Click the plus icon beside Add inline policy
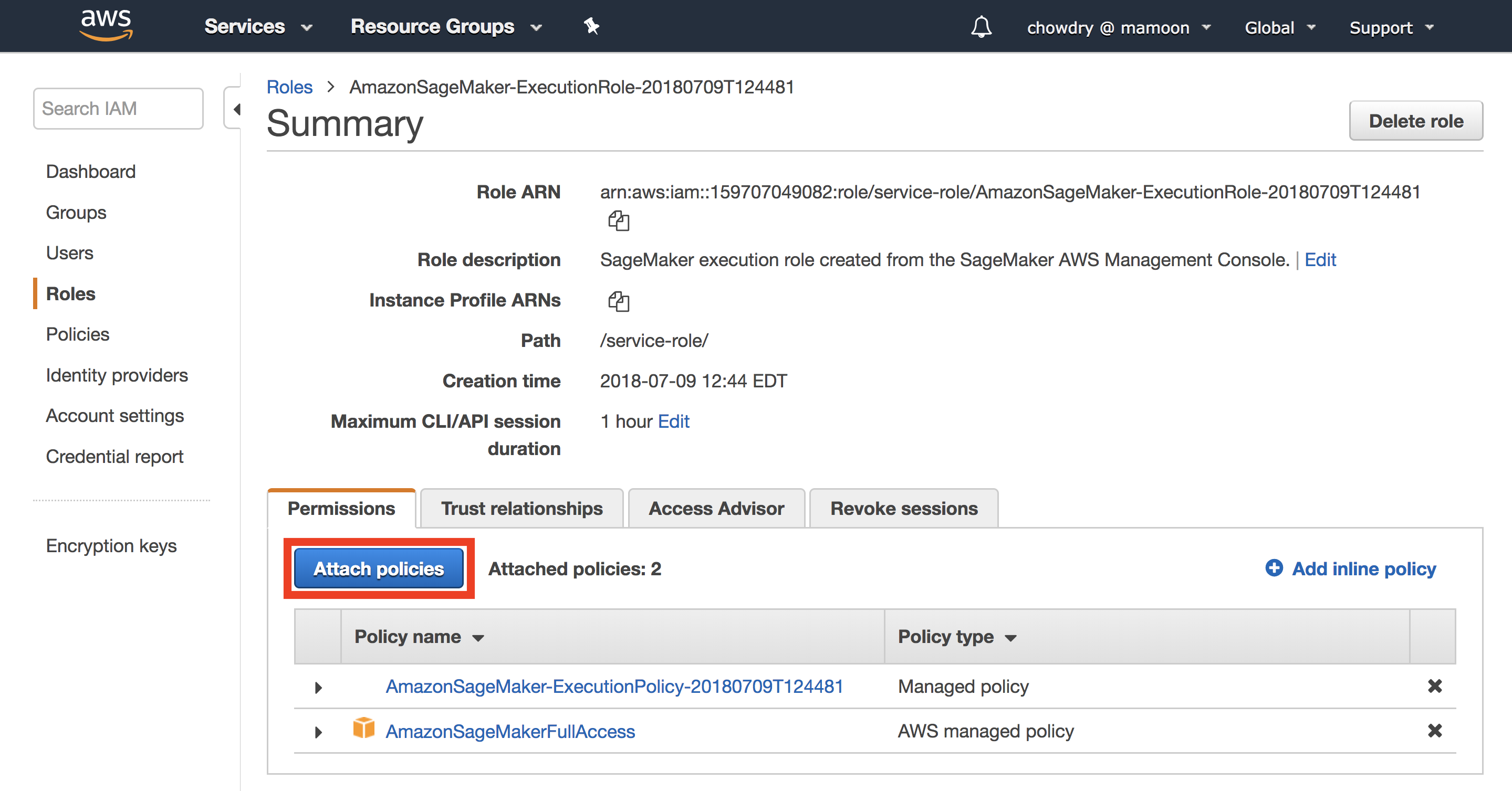The height and width of the screenshot is (791, 1512). click(1274, 567)
